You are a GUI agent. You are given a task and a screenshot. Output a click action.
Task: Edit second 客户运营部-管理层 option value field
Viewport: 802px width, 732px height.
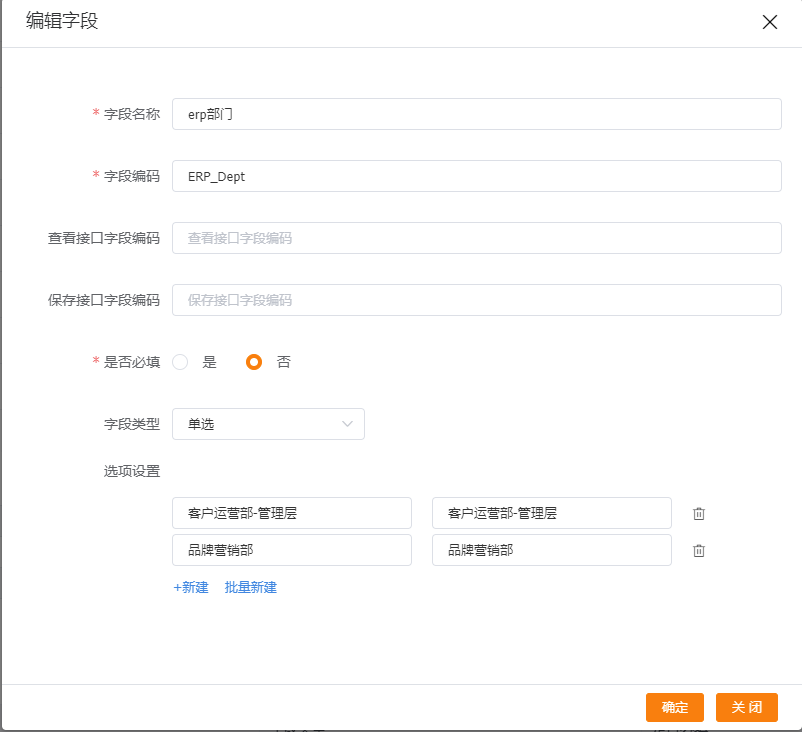coord(551,513)
